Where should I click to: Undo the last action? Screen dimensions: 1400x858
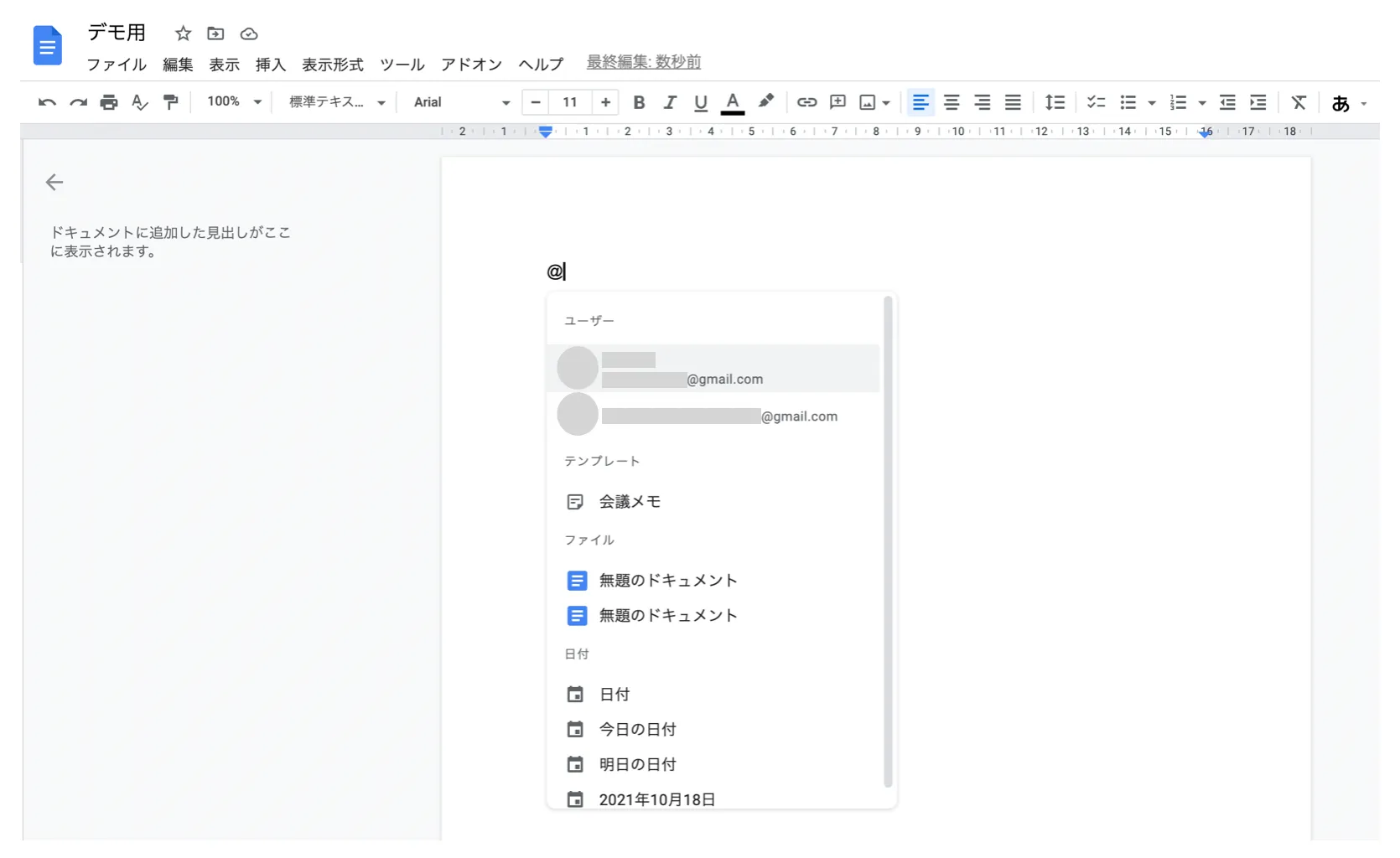(47, 102)
